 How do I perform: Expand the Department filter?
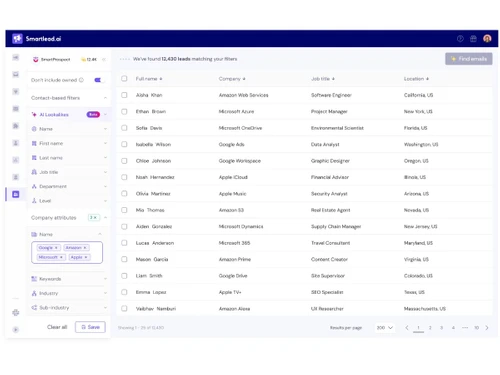click(x=105, y=186)
